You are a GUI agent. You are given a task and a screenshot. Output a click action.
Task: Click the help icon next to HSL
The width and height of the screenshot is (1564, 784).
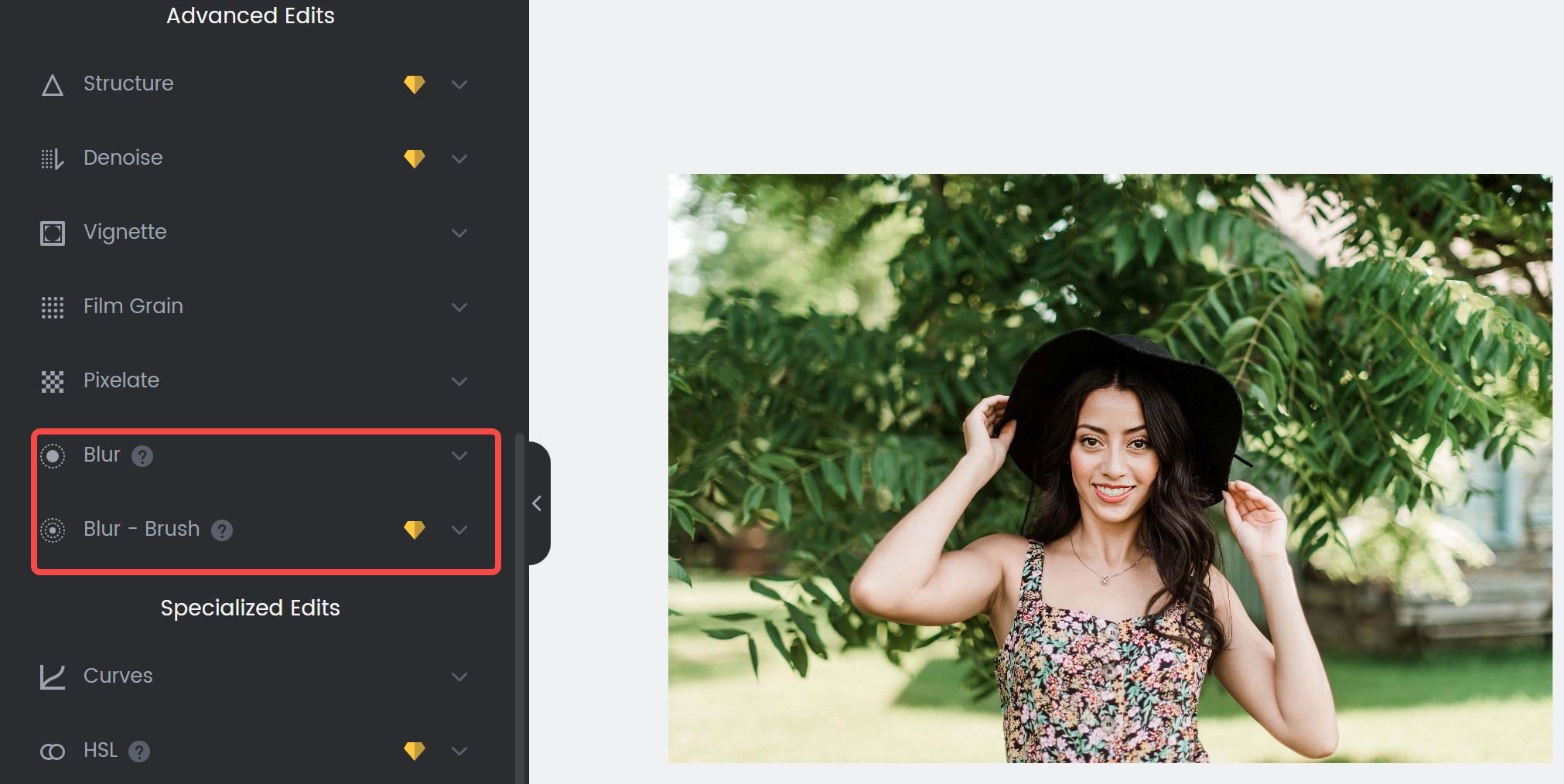click(x=139, y=752)
